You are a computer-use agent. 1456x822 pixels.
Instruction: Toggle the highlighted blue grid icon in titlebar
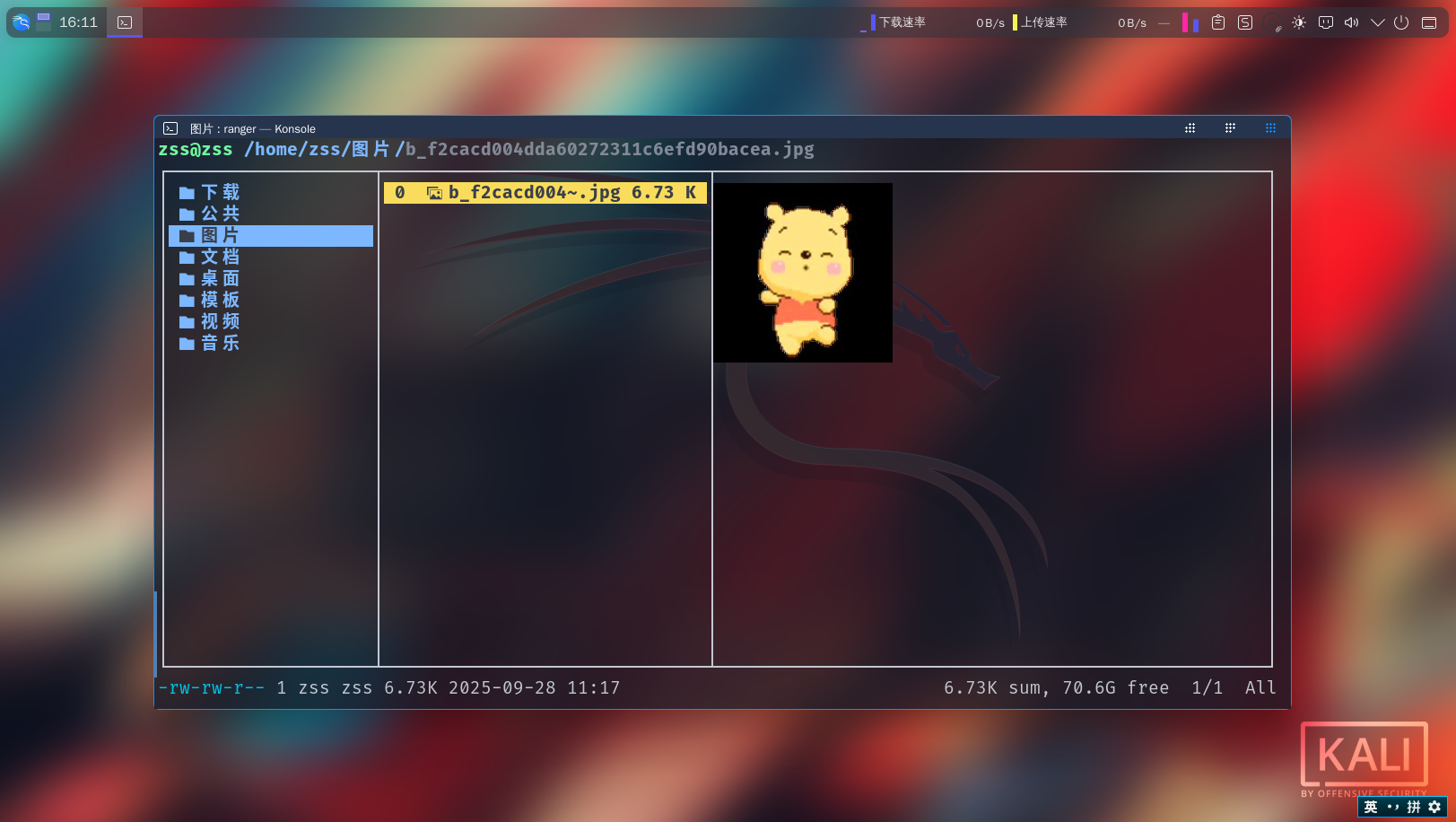(x=1270, y=127)
